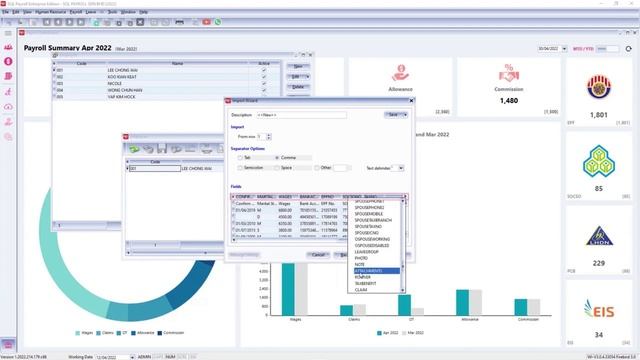Click the Commission legend swatch below donut chart

point(160,333)
